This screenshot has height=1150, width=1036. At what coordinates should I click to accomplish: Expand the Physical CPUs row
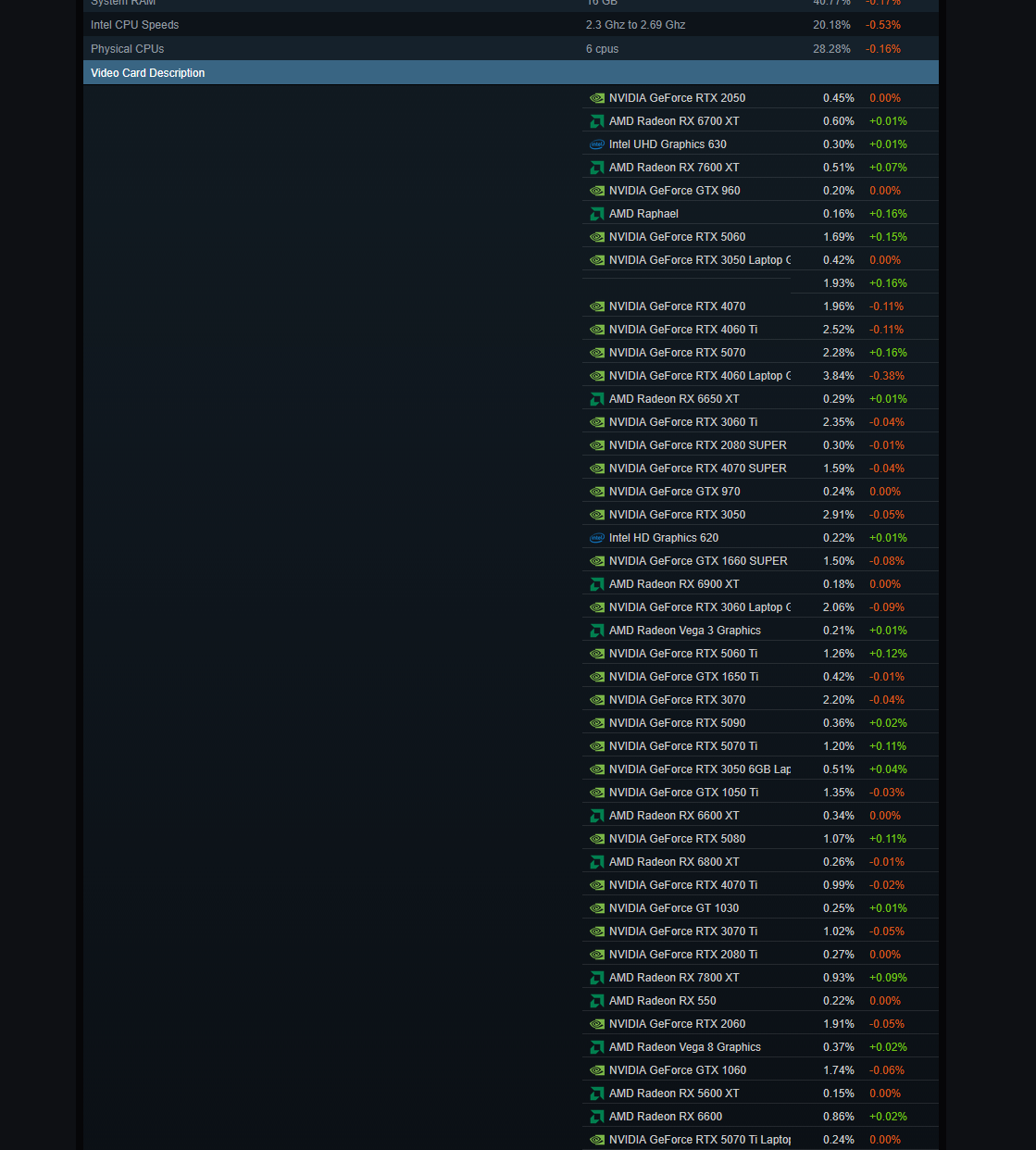(511, 49)
